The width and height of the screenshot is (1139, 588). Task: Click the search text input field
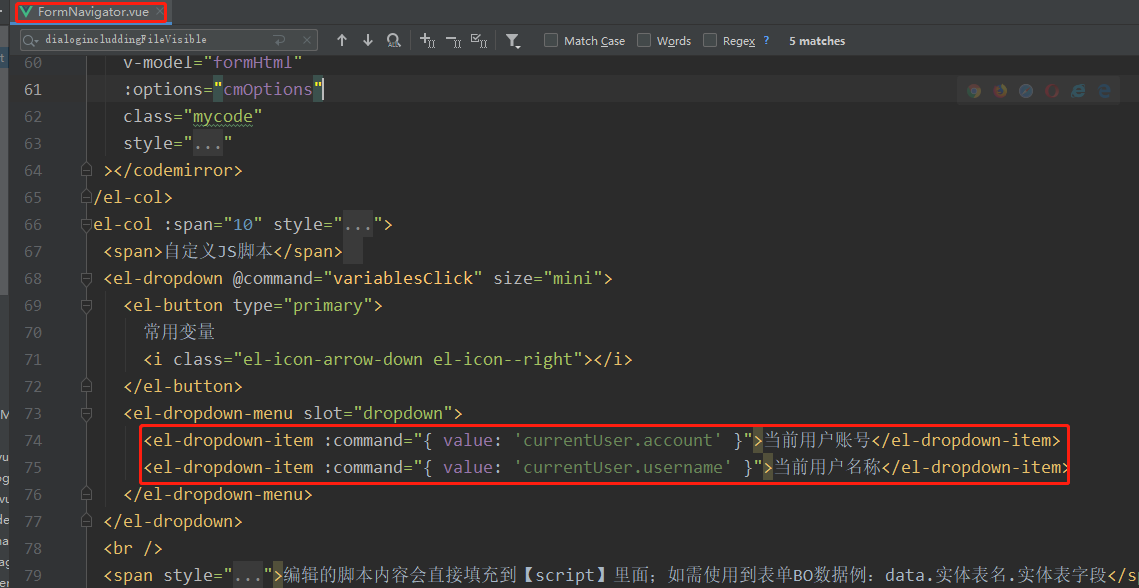(x=150, y=40)
